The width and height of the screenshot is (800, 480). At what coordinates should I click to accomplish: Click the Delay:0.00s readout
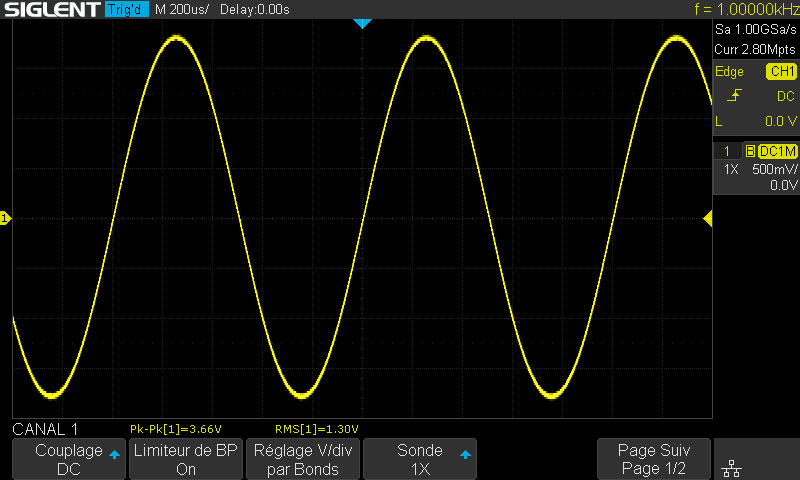coord(255,9)
